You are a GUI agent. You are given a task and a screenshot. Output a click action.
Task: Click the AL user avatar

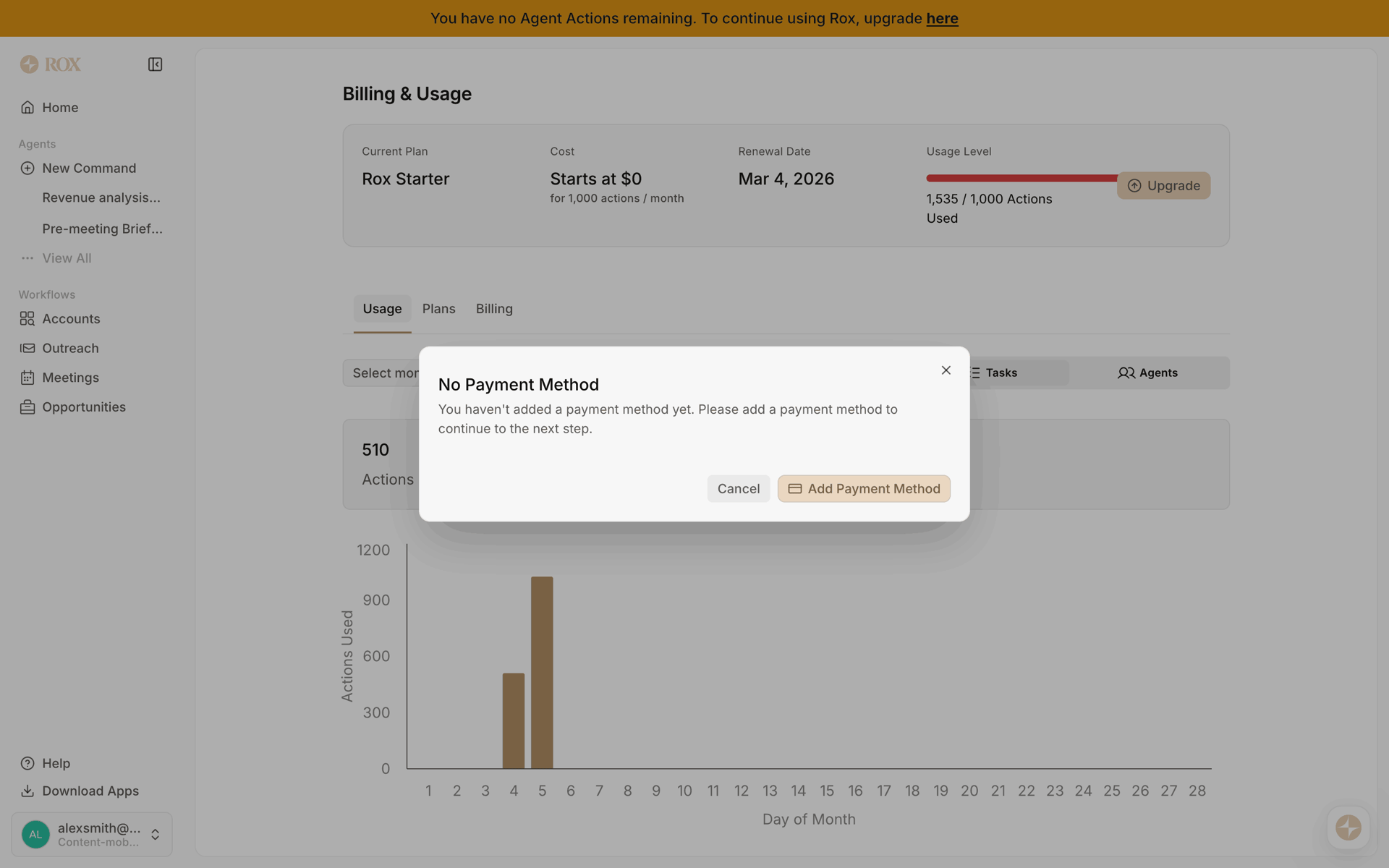[35, 834]
